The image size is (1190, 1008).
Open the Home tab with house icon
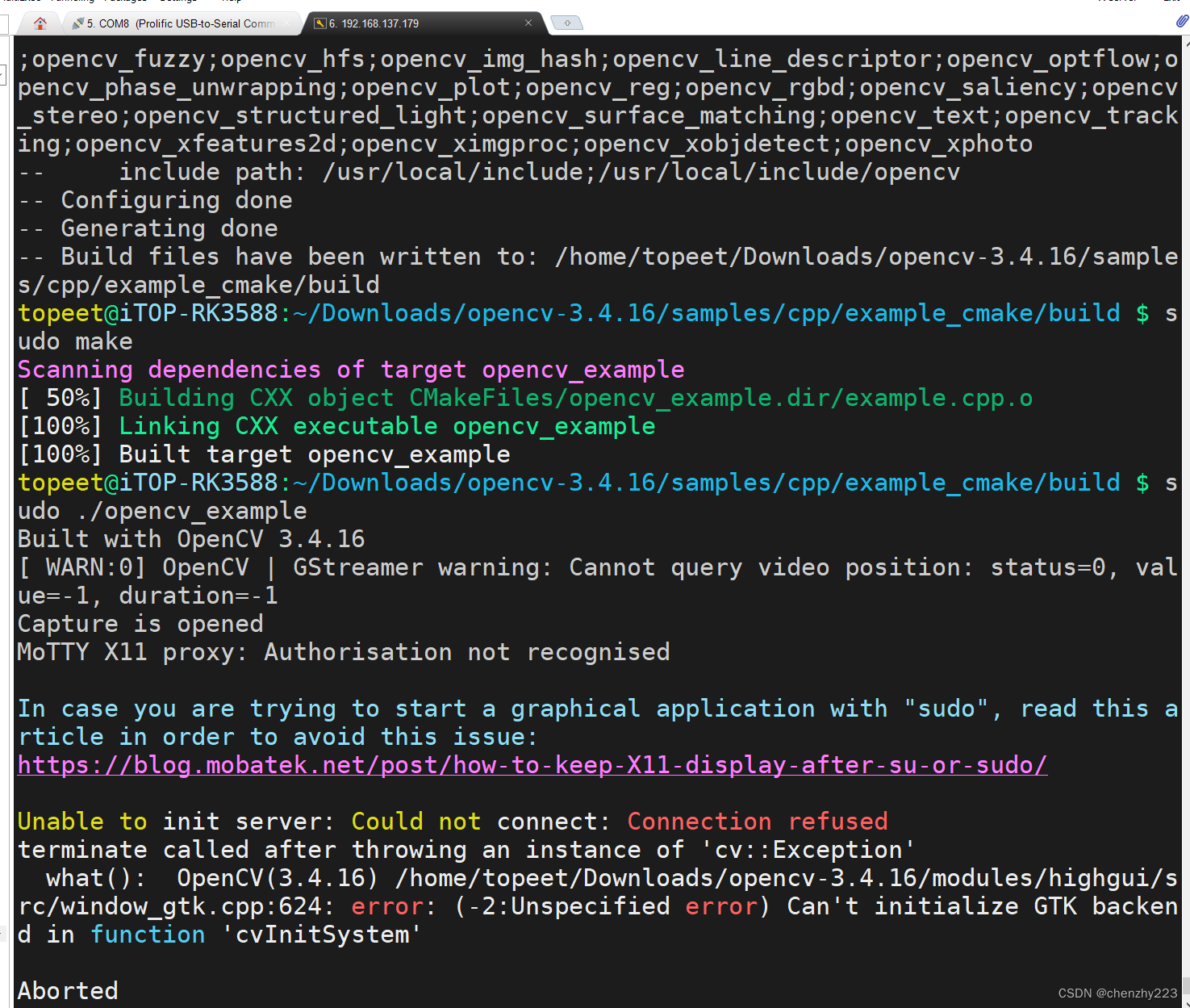[40, 23]
